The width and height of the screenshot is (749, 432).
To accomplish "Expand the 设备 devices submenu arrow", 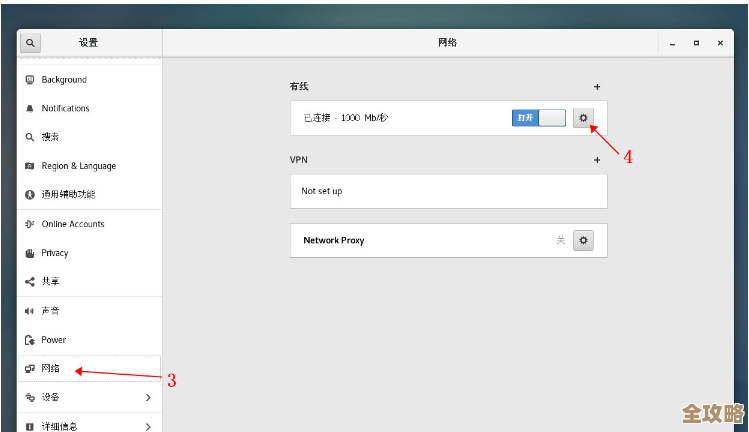I will click(x=148, y=397).
